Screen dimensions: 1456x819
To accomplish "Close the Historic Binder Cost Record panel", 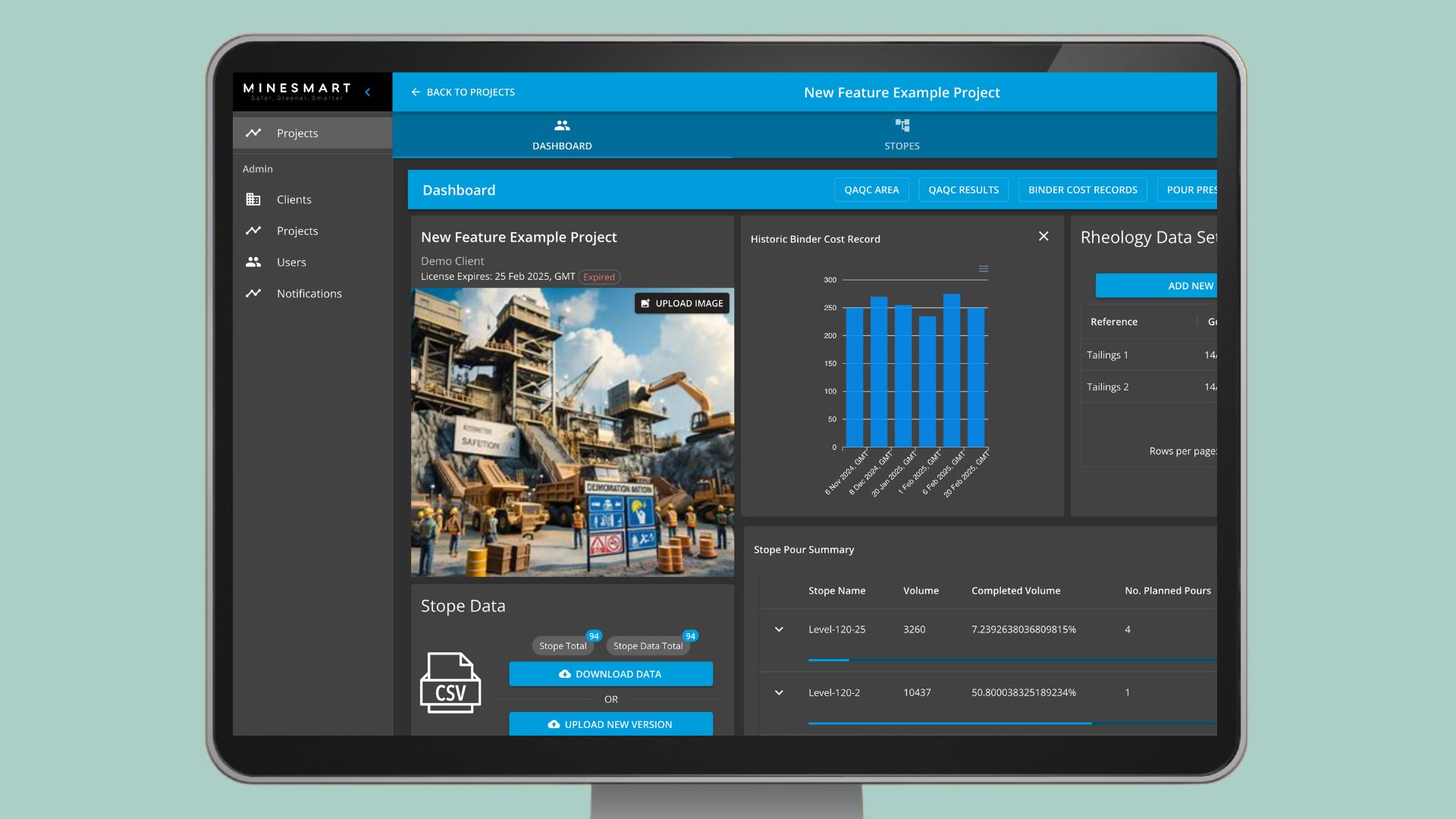I will 1043,237.
